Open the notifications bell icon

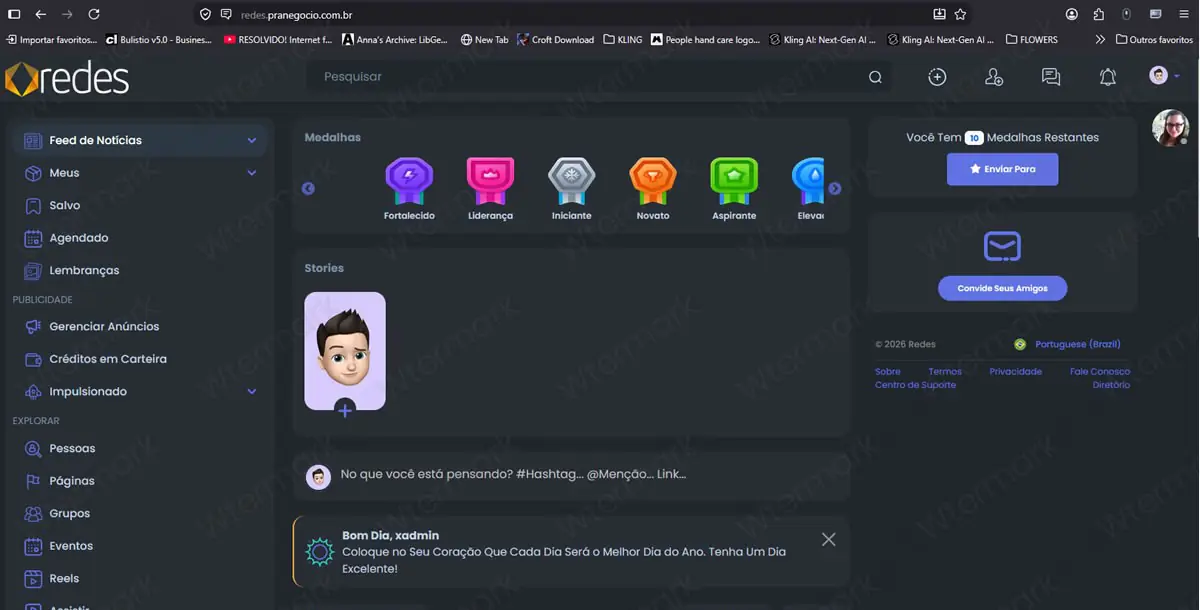click(x=1107, y=77)
